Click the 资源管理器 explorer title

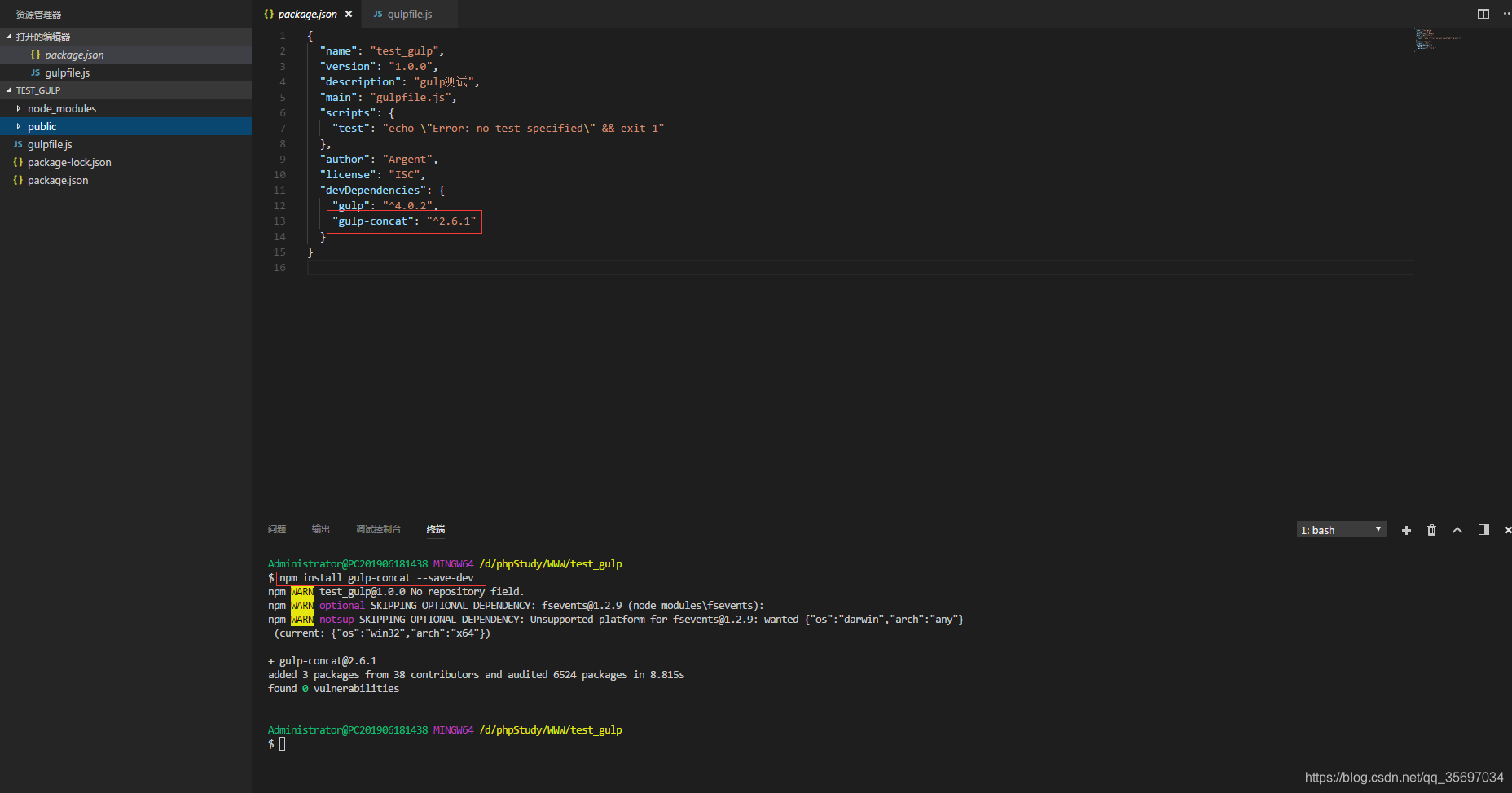tap(38, 15)
